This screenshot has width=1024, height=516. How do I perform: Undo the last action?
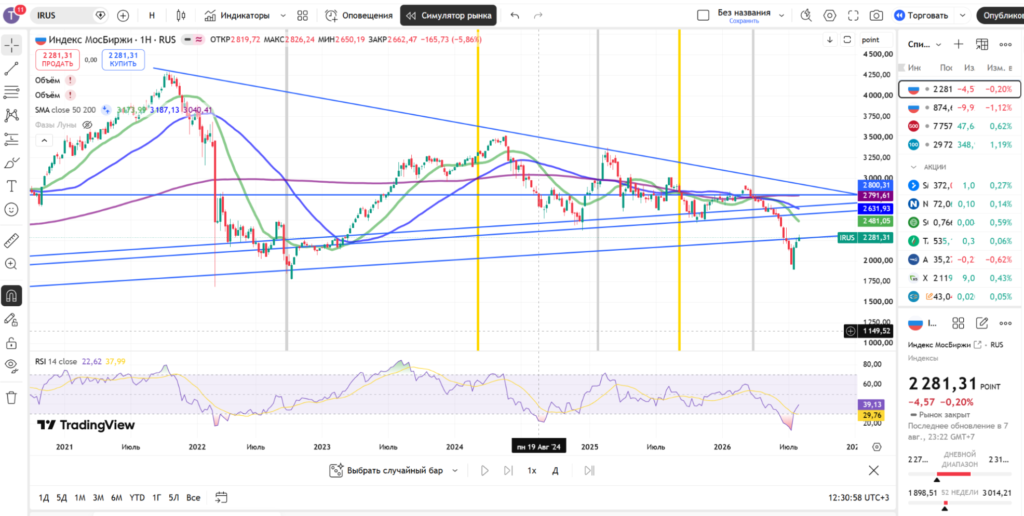515,15
